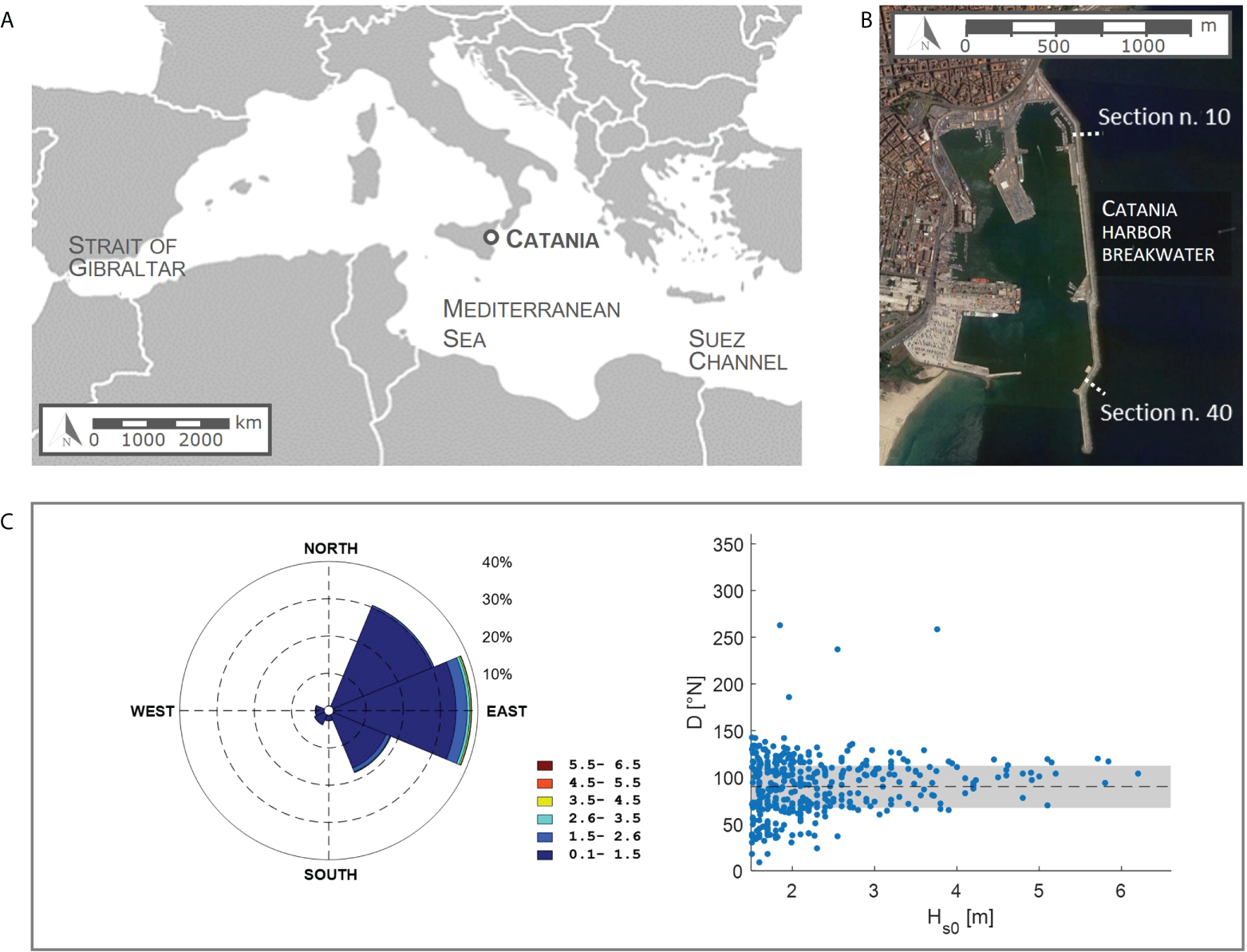
Task: Select the cyan 2.6-3.5 legend swatch
Action: 545,819
